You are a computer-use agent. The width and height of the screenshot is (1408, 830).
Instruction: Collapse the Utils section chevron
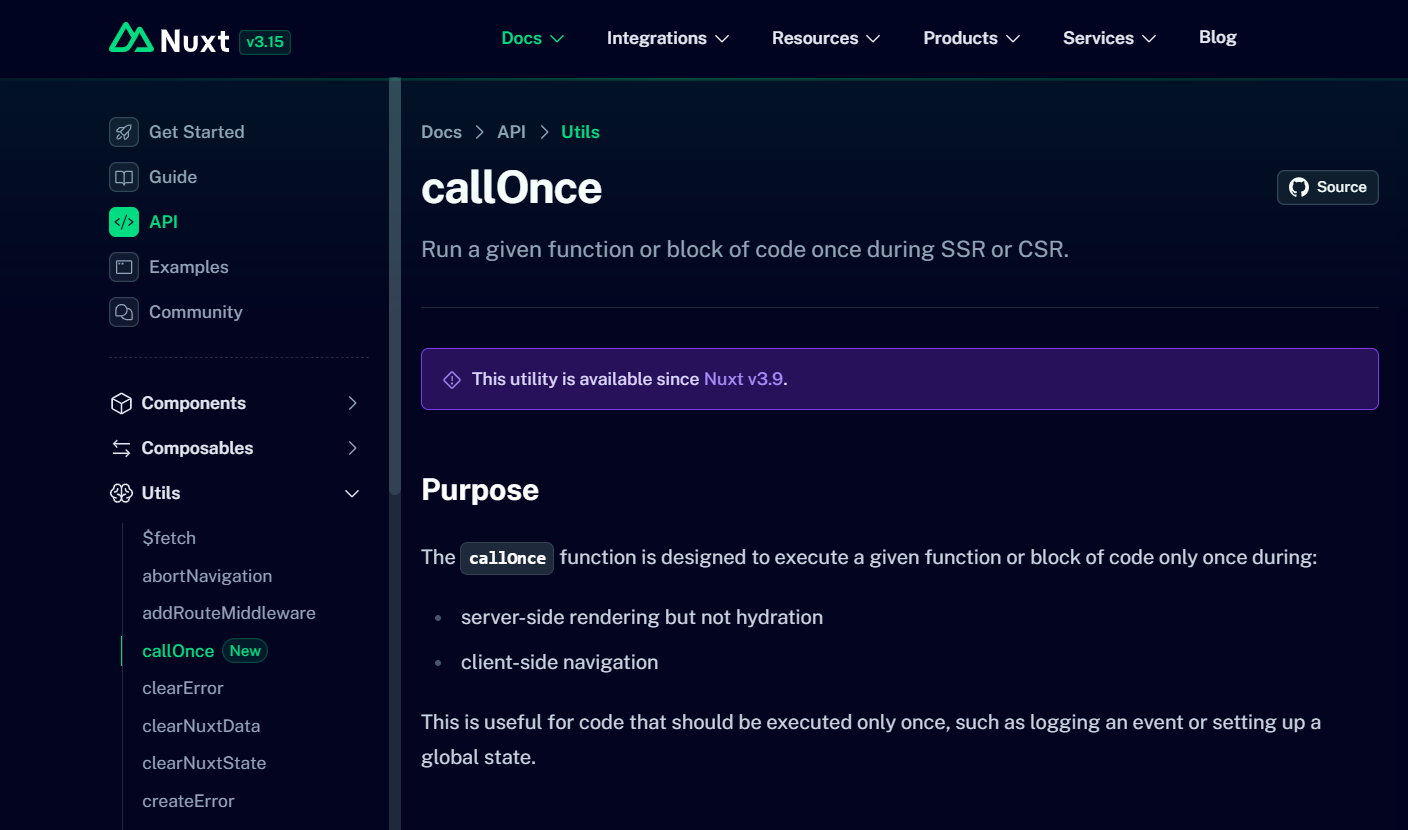[x=352, y=493]
